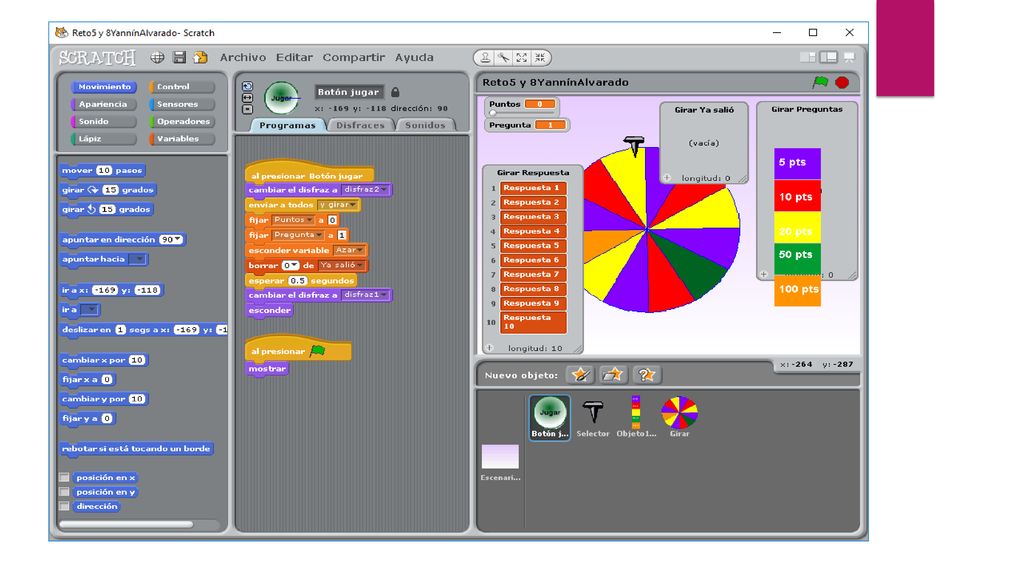Screen dimensions: 1024x576
Task: Select the Escenario stage thumbnail
Action: point(500,462)
